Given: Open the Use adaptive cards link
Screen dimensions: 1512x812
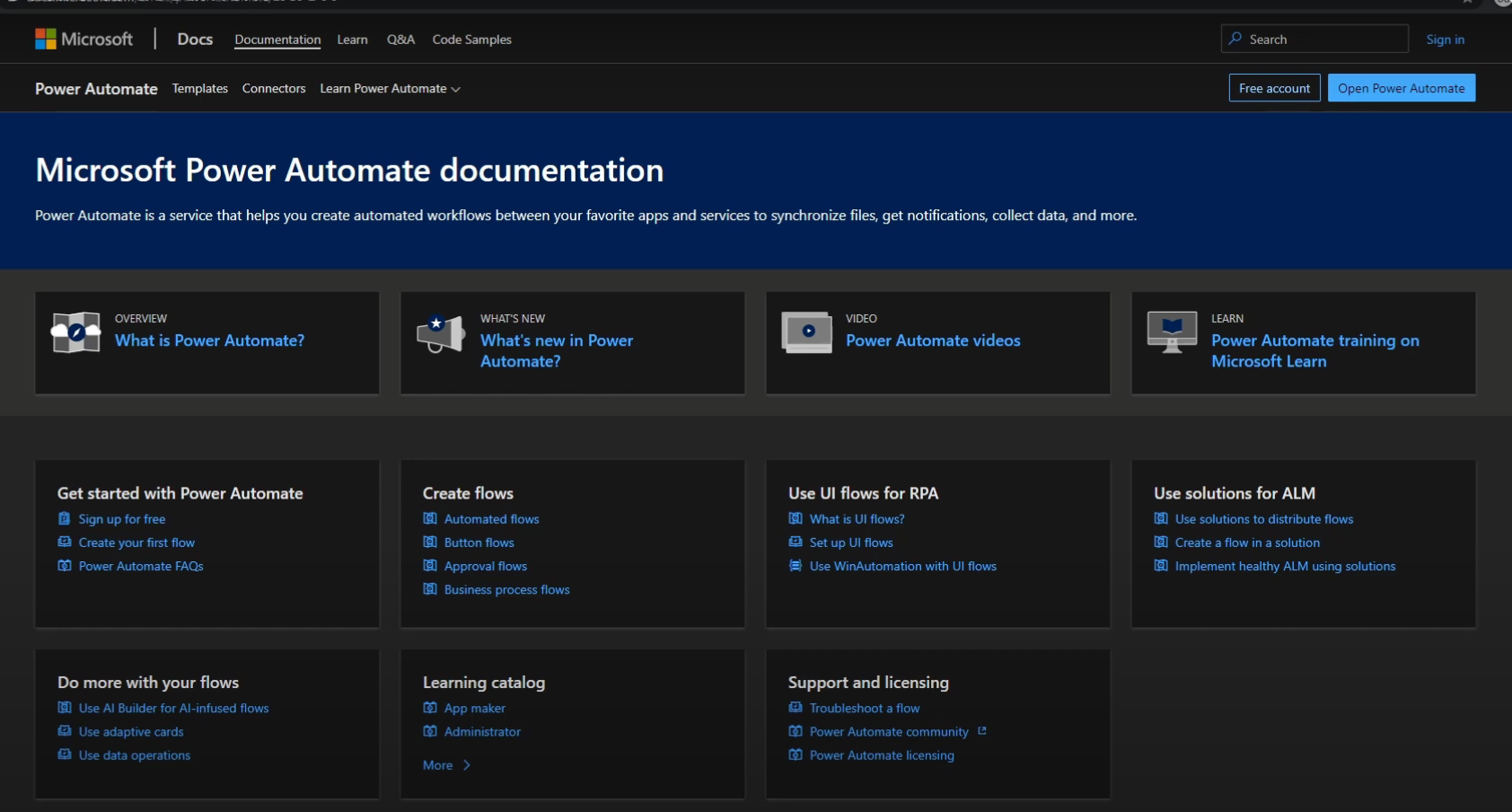Looking at the screenshot, I should 131,731.
